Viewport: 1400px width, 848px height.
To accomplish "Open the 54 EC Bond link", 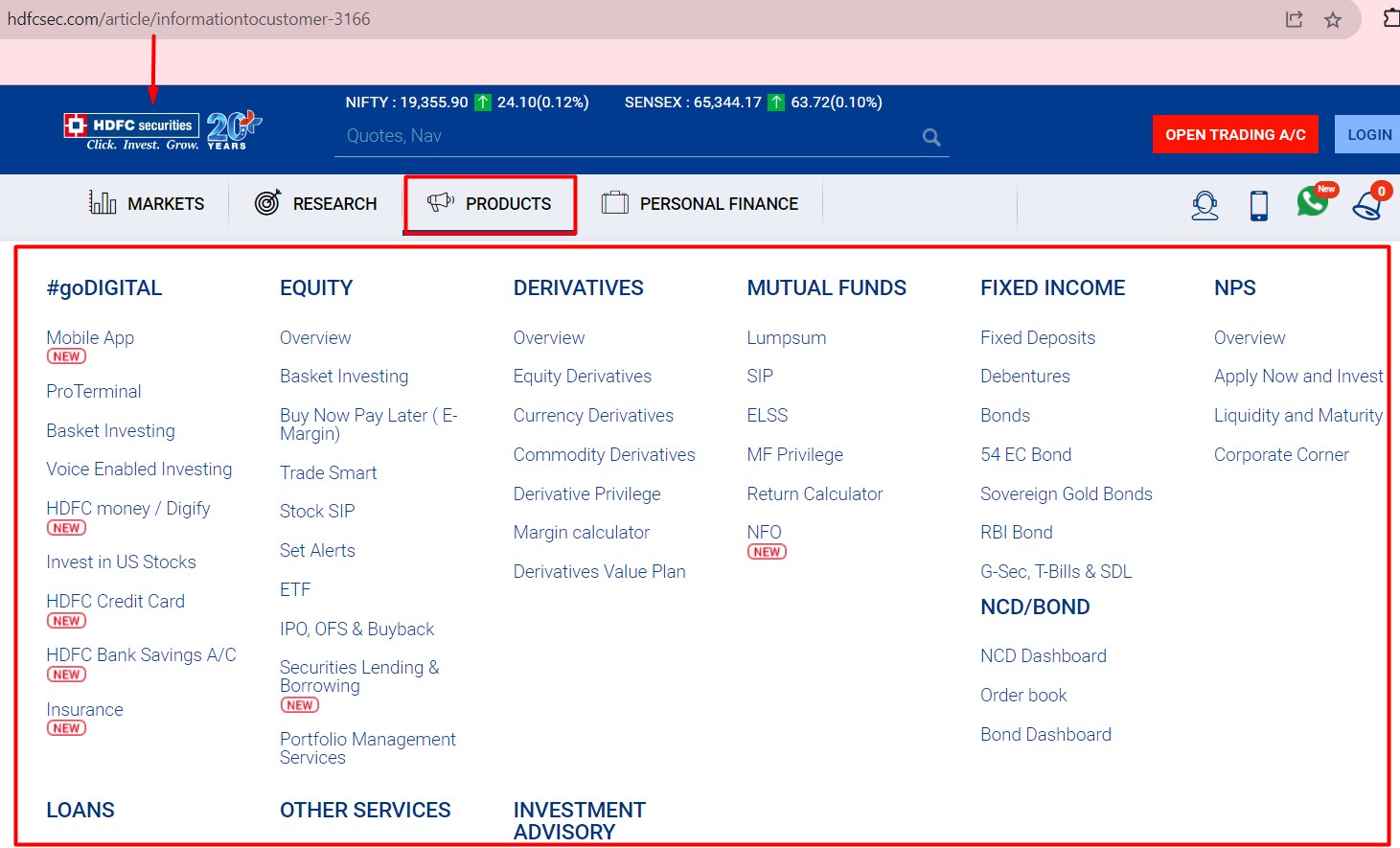I will coord(1025,455).
